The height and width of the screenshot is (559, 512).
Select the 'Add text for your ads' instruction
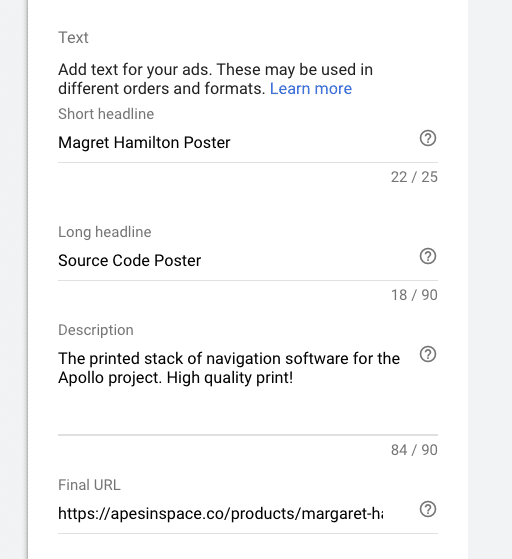215,79
